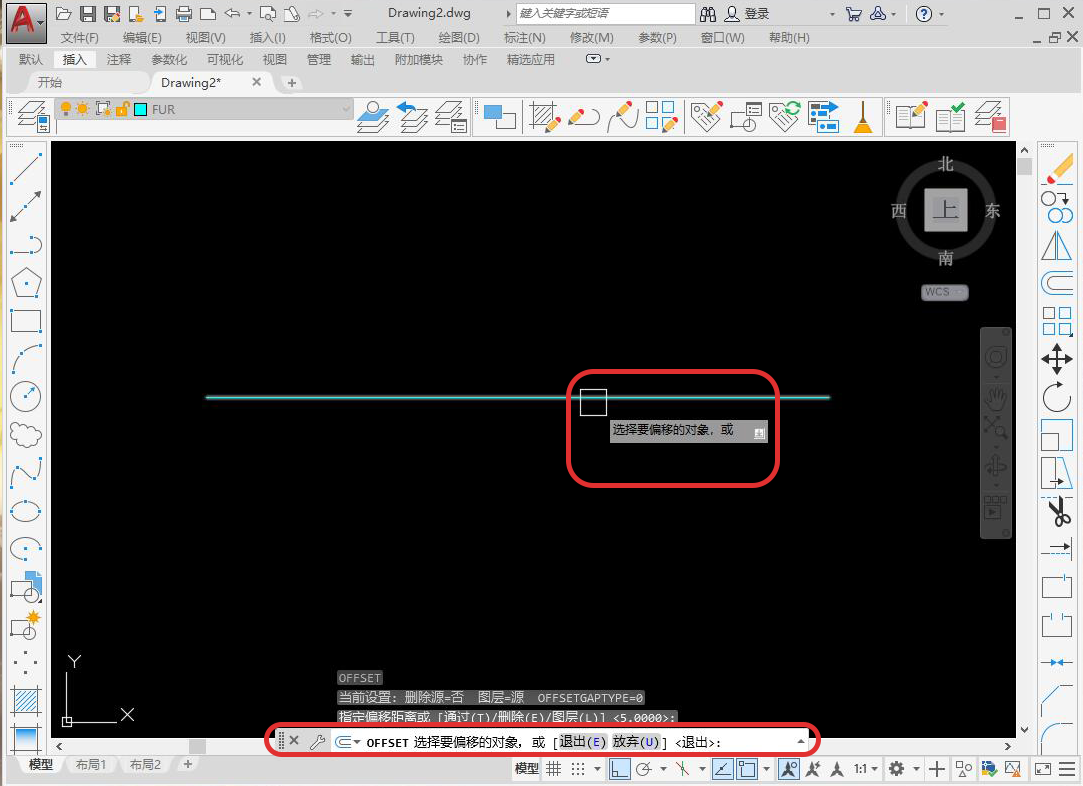The width and height of the screenshot is (1083, 786).
Task: Click the horizontal scrollbar thumb
Action: point(198,746)
